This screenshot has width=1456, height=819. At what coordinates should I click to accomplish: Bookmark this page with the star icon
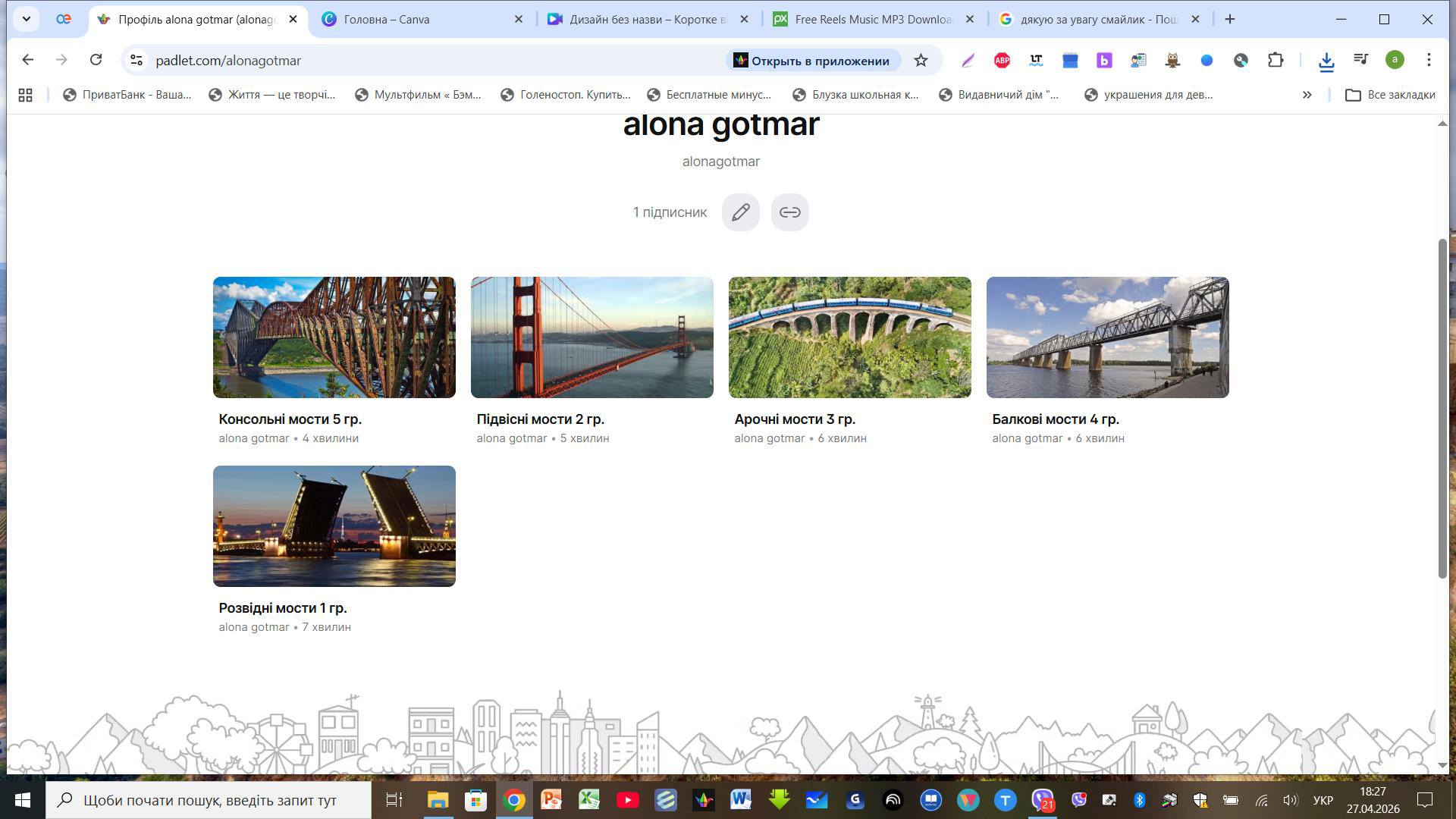921,61
